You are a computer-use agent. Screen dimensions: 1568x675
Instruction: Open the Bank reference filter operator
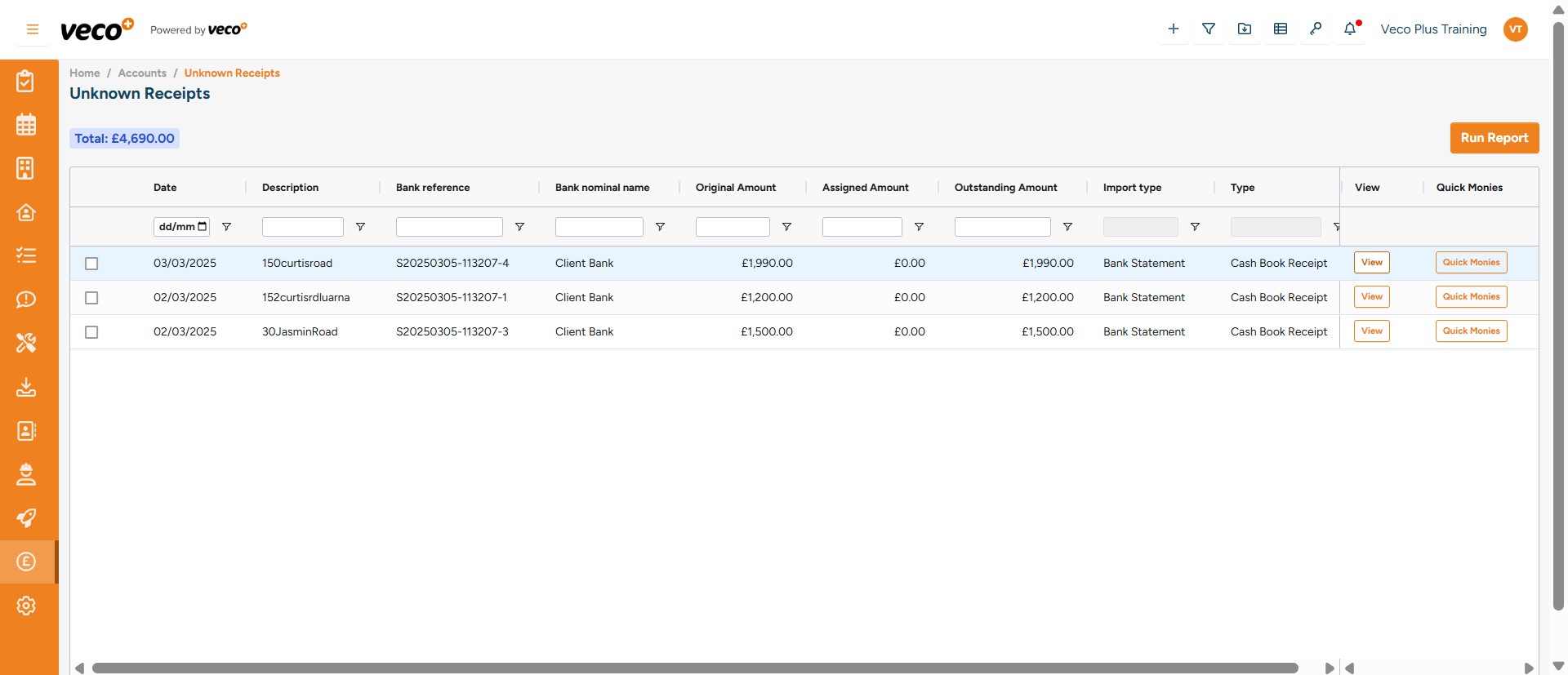(x=519, y=227)
